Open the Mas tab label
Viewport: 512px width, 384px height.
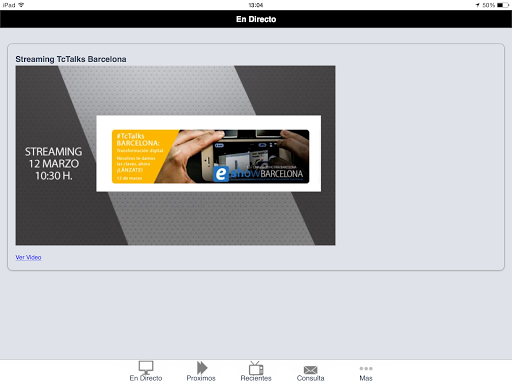366,378
